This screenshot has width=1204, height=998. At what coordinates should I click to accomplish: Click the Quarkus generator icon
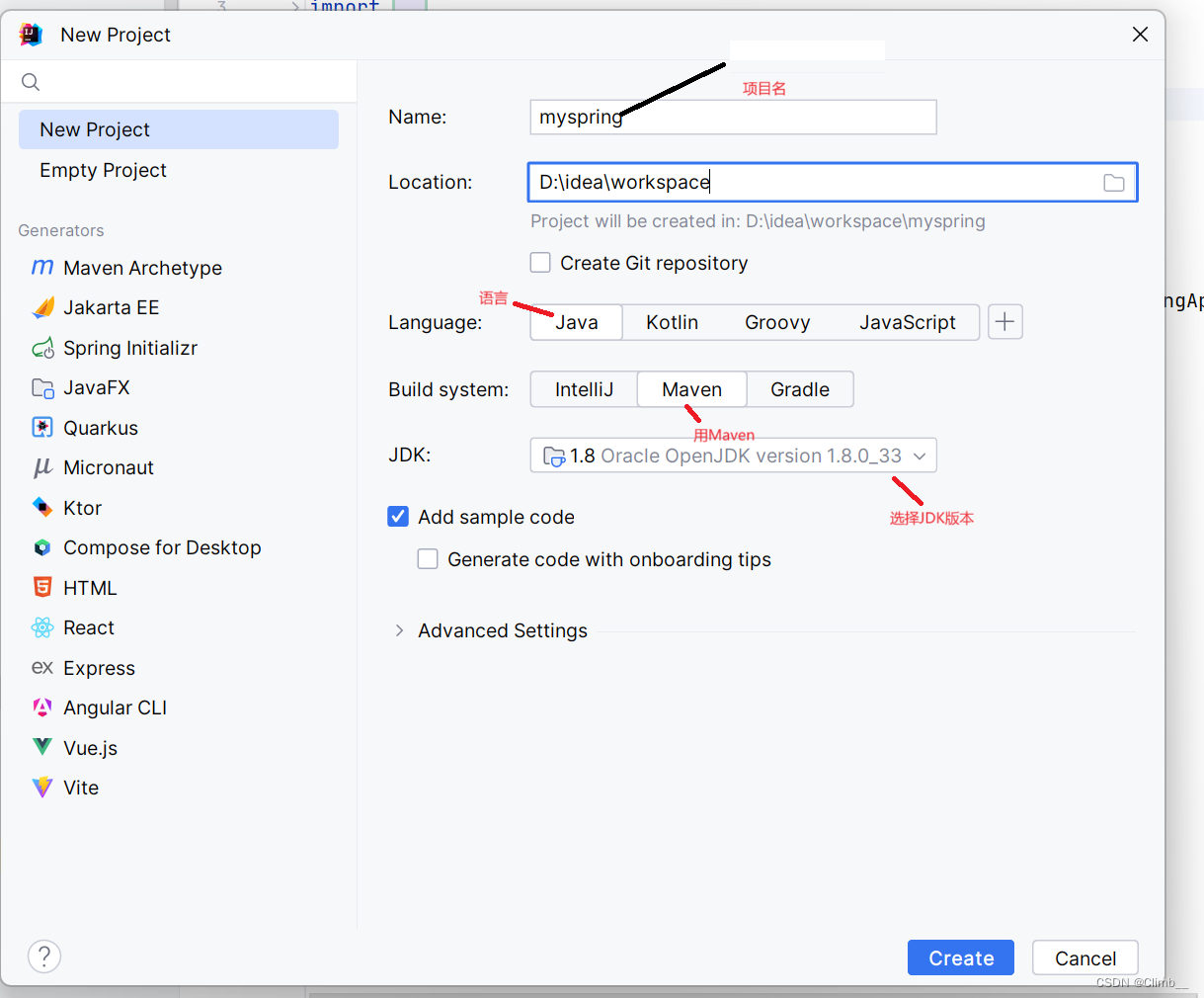[42, 428]
